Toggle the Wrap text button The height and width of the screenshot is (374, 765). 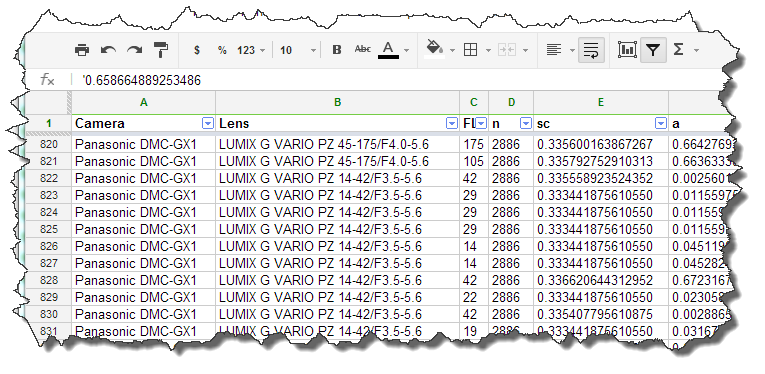(591, 50)
